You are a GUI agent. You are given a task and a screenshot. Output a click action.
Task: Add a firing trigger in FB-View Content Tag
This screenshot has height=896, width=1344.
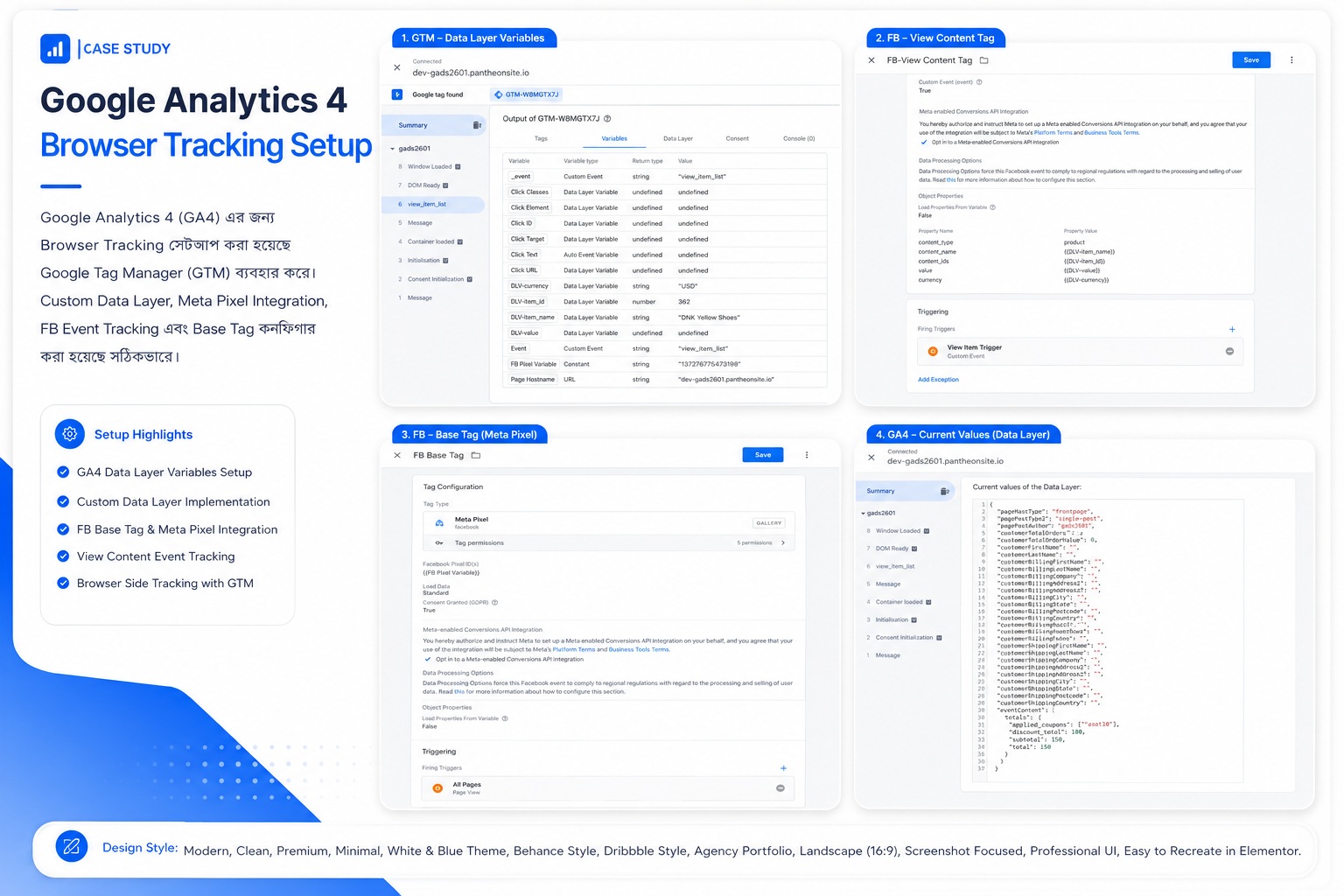(1232, 330)
